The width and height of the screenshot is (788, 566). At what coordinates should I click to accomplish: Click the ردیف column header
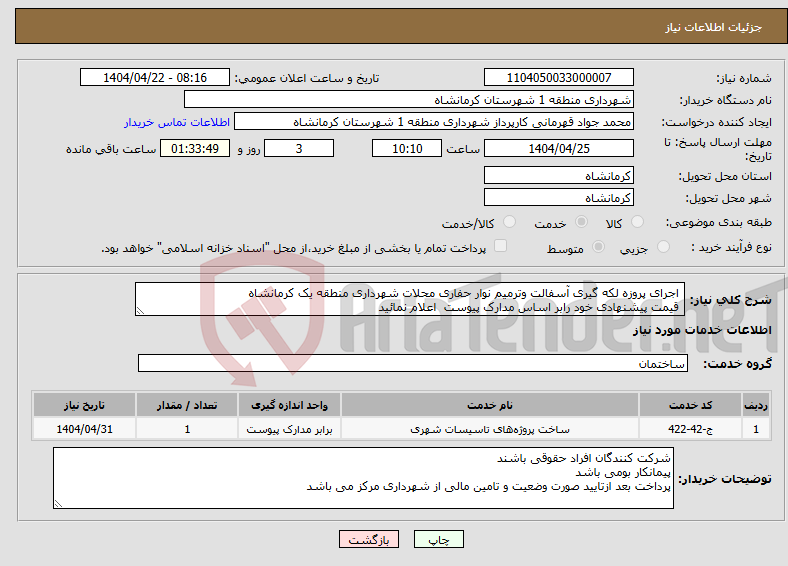click(756, 405)
